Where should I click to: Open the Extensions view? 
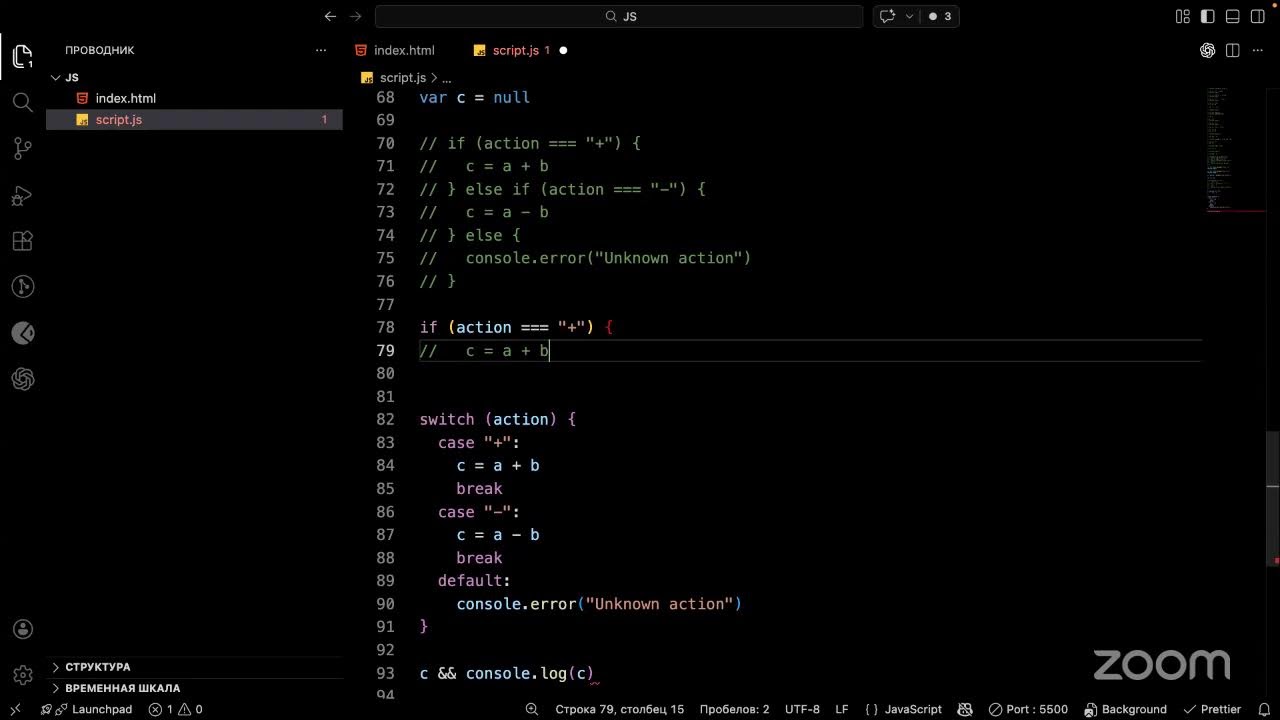click(22, 241)
